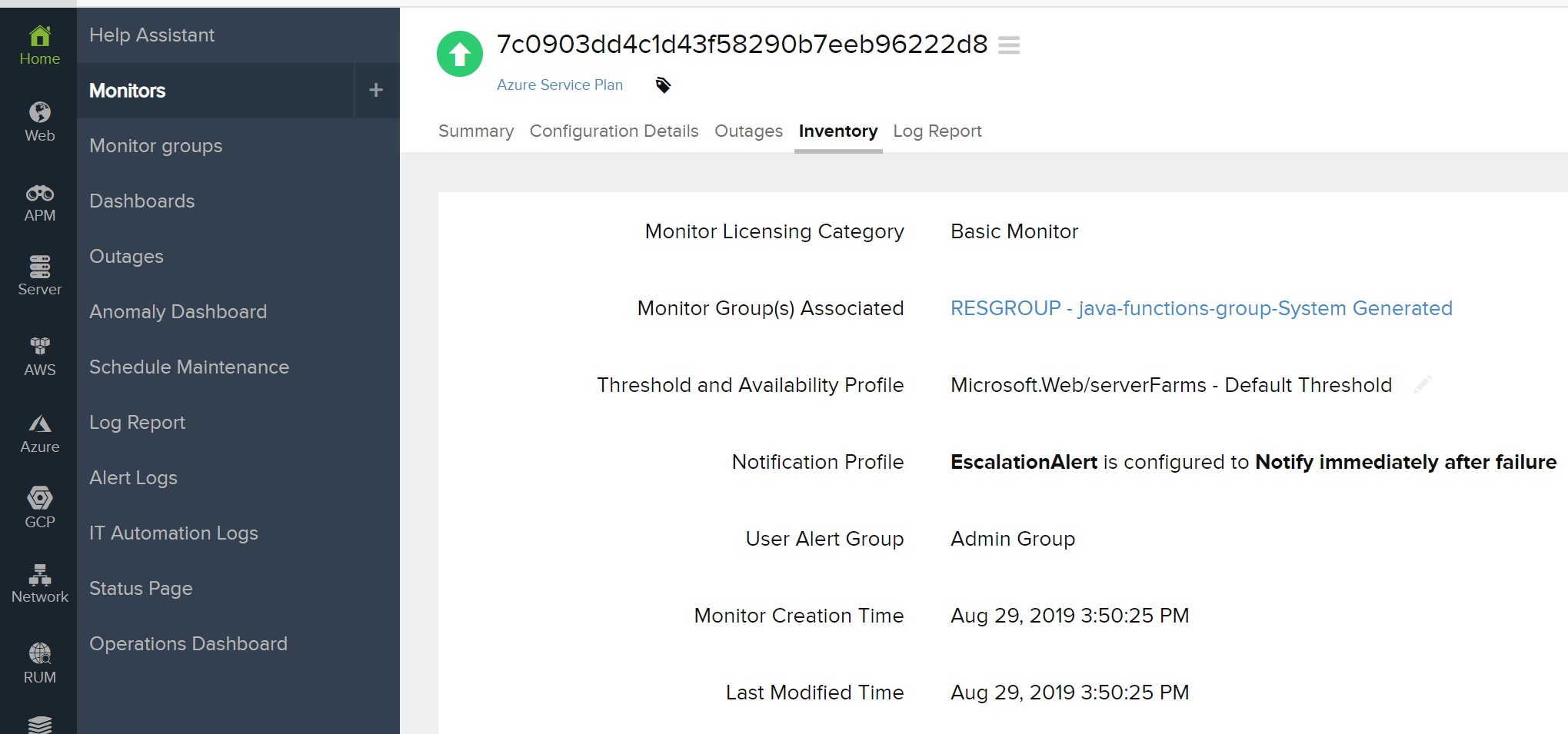Open the GCP section icon
Screen dimensions: 1568x734
click(x=39, y=508)
